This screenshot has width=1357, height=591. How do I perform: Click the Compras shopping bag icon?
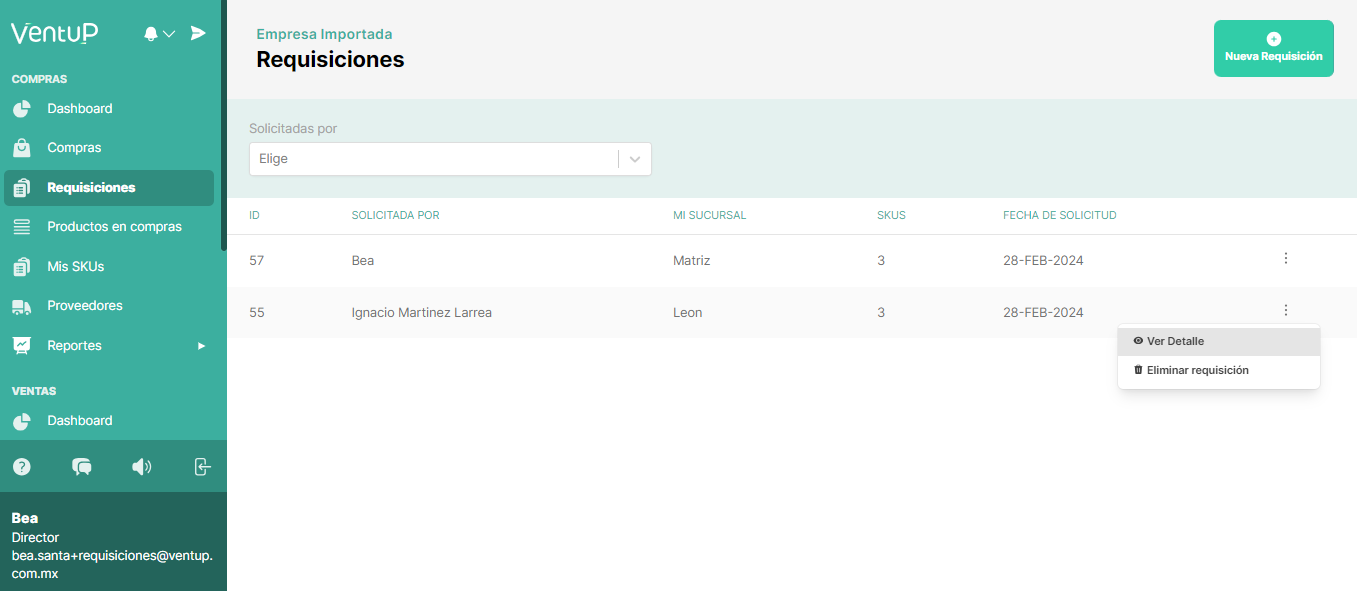22,148
